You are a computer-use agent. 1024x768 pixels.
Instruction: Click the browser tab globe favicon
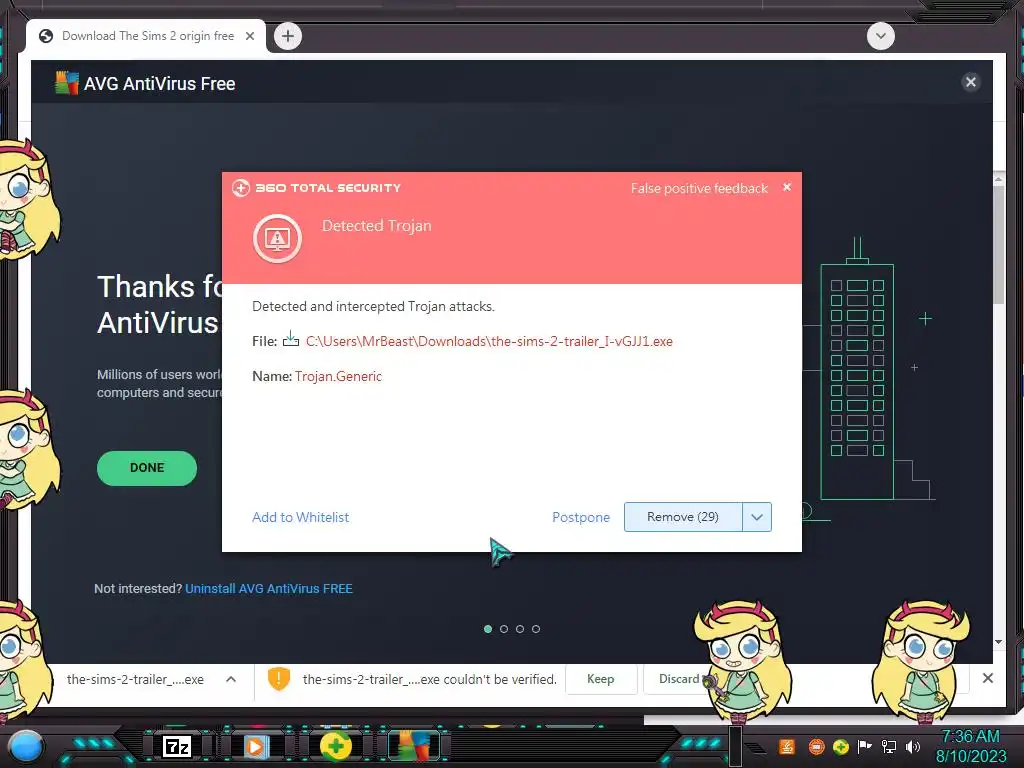(46, 36)
